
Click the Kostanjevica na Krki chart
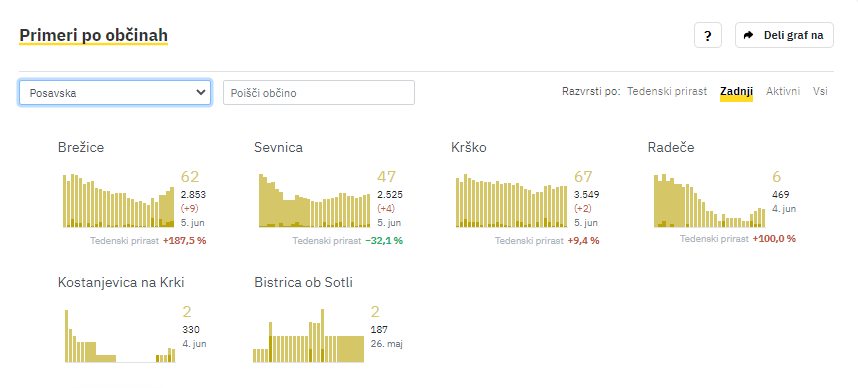(x=120, y=335)
